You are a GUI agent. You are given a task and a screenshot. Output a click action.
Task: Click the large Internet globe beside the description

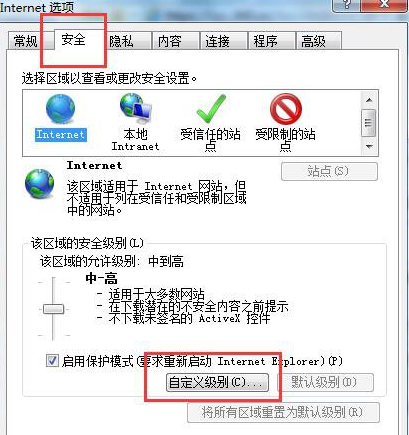(x=40, y=184)
